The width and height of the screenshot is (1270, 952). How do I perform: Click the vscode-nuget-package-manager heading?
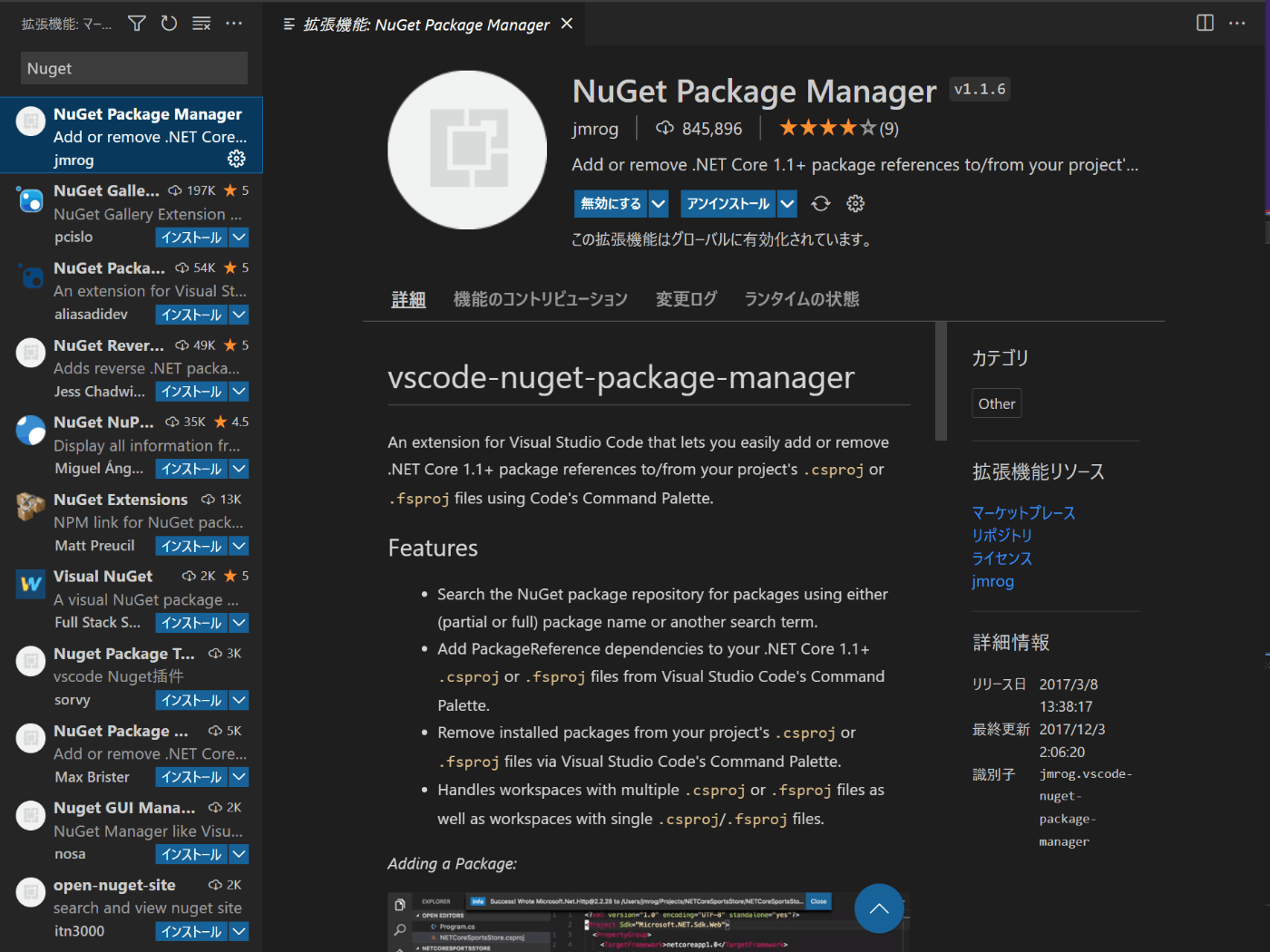click(621, 377)
